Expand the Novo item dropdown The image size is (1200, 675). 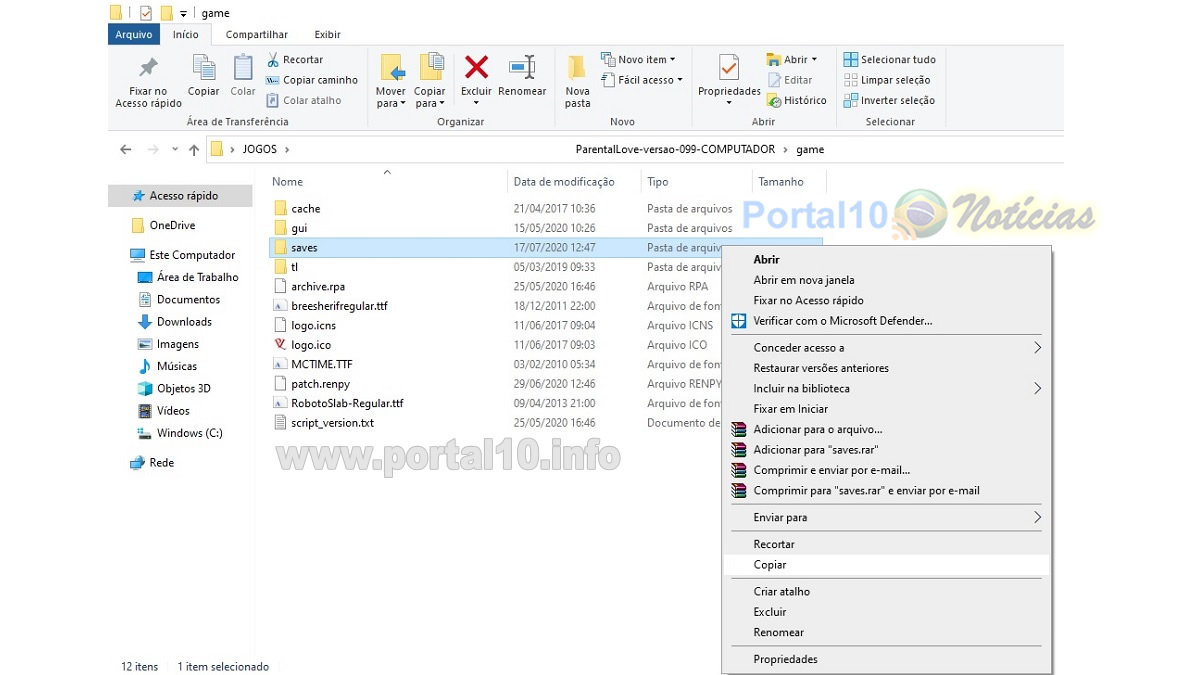tap(638, 59)
